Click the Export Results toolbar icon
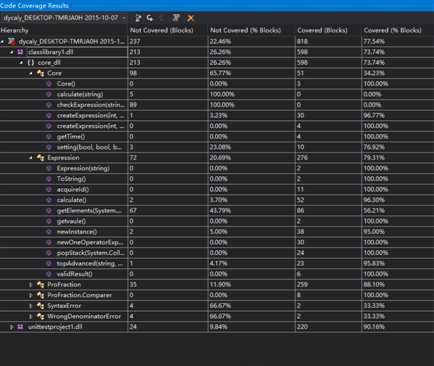The height and width of the screenshot is (366, 434). (138, 18)
